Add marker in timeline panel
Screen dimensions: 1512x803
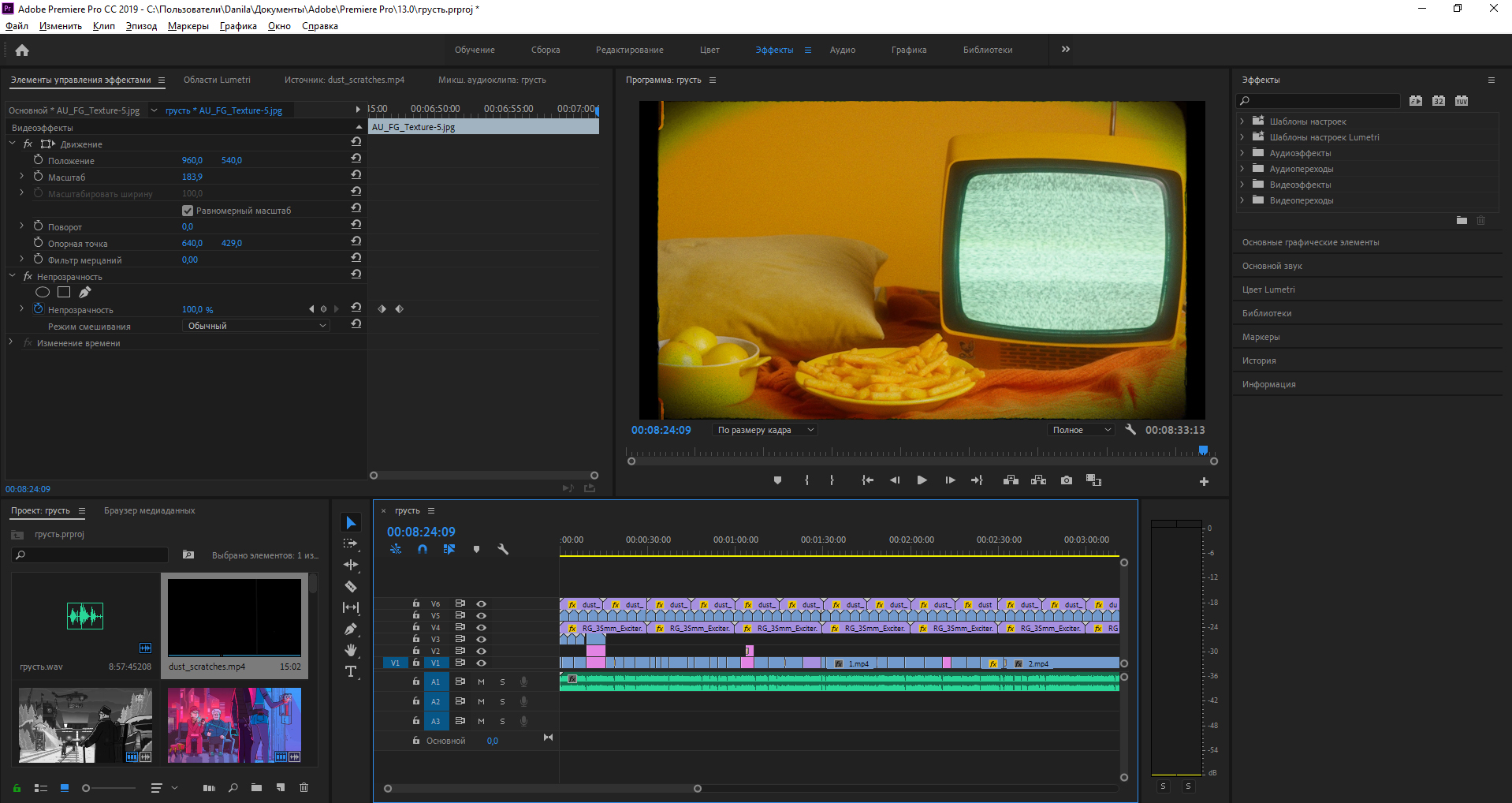click(476, 549)
